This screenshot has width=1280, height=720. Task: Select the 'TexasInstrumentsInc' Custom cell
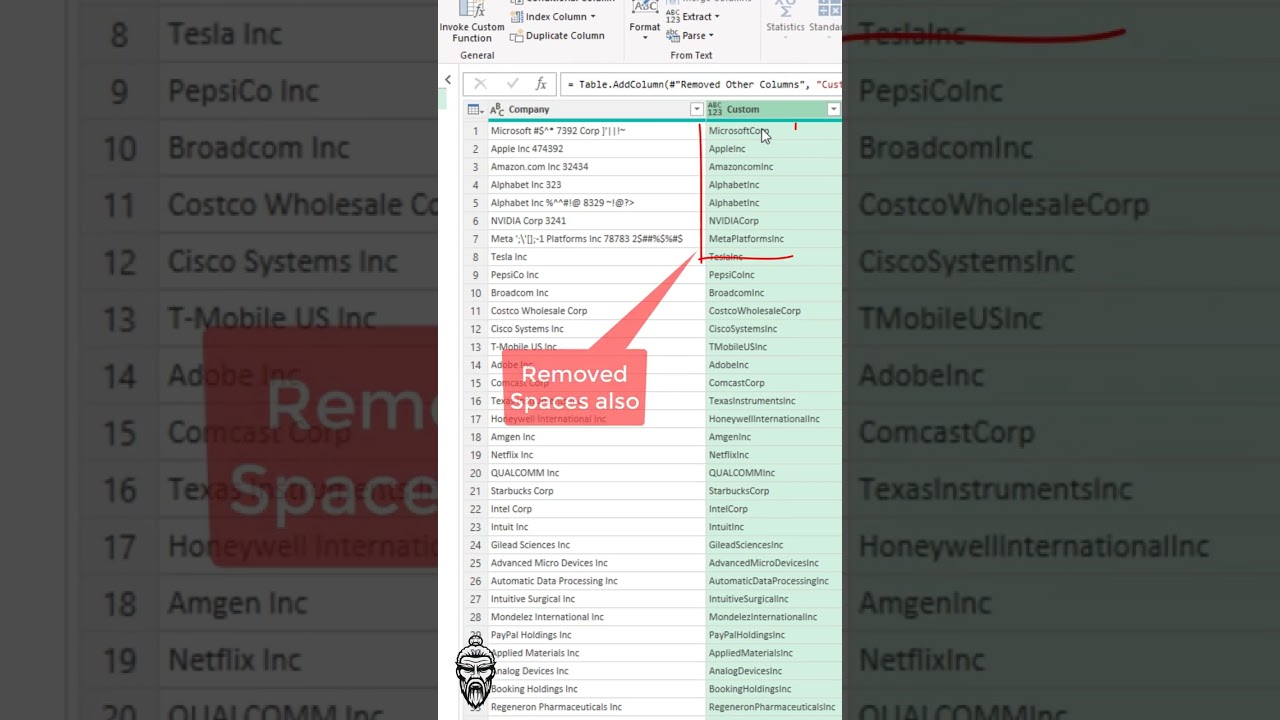point(773,401)
